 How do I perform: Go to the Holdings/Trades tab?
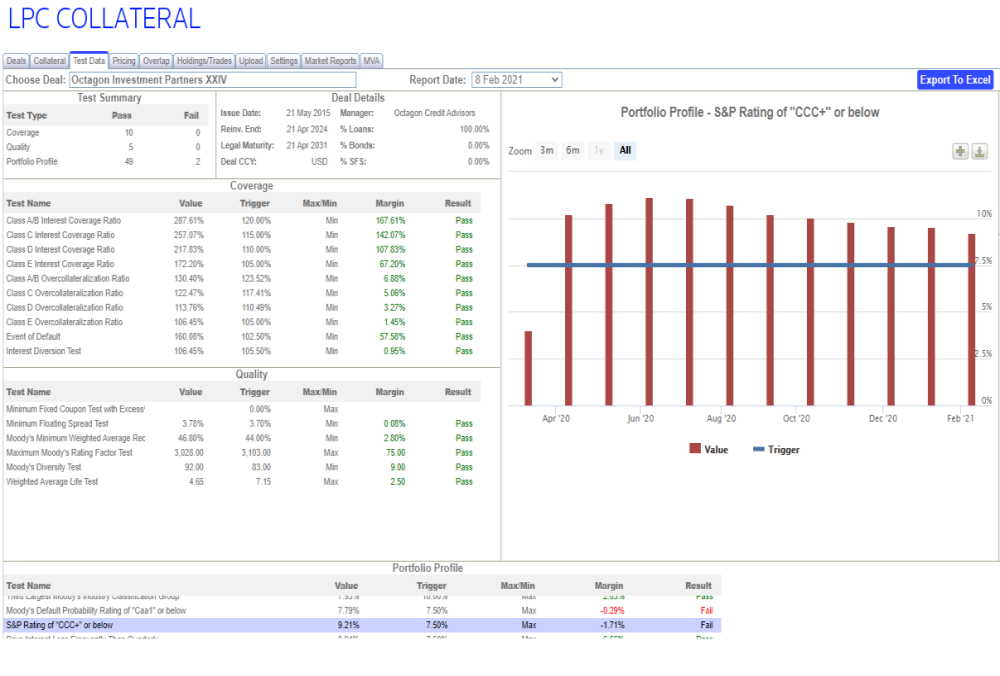click(x=205, y=61)
